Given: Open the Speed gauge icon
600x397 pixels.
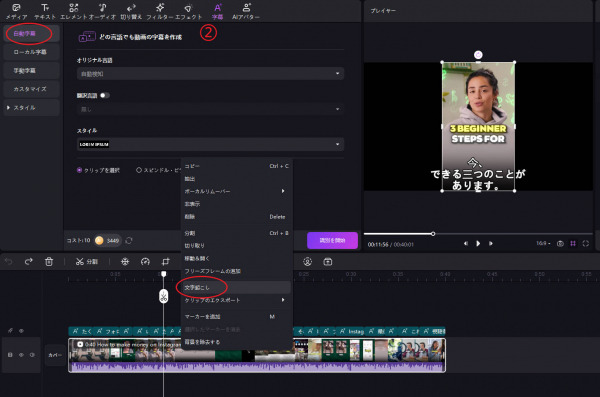Looking at the screenshot, I should 145,262.
